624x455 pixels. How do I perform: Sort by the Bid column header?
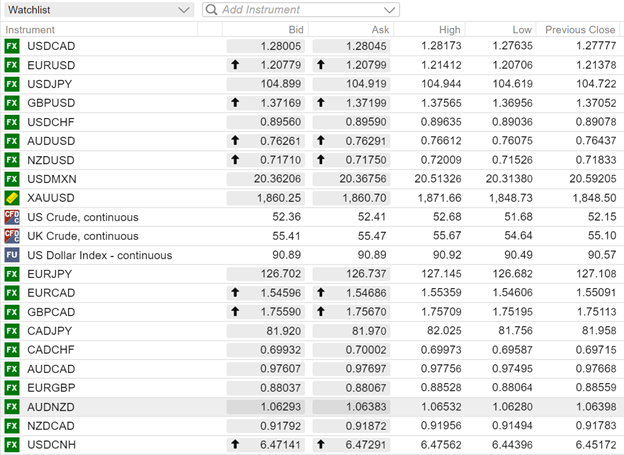295,29
